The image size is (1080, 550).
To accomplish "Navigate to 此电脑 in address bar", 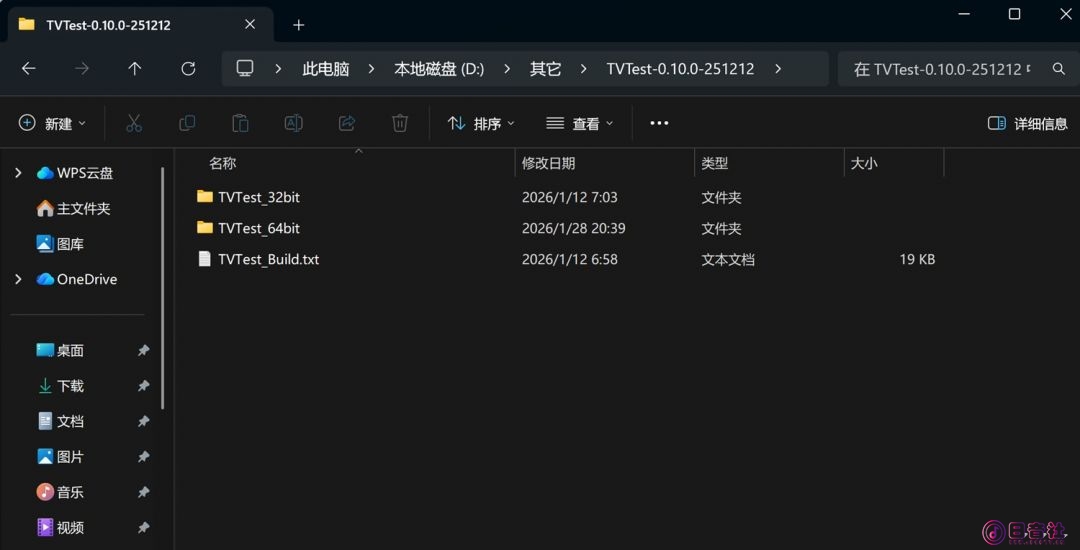I will point(326,69).
